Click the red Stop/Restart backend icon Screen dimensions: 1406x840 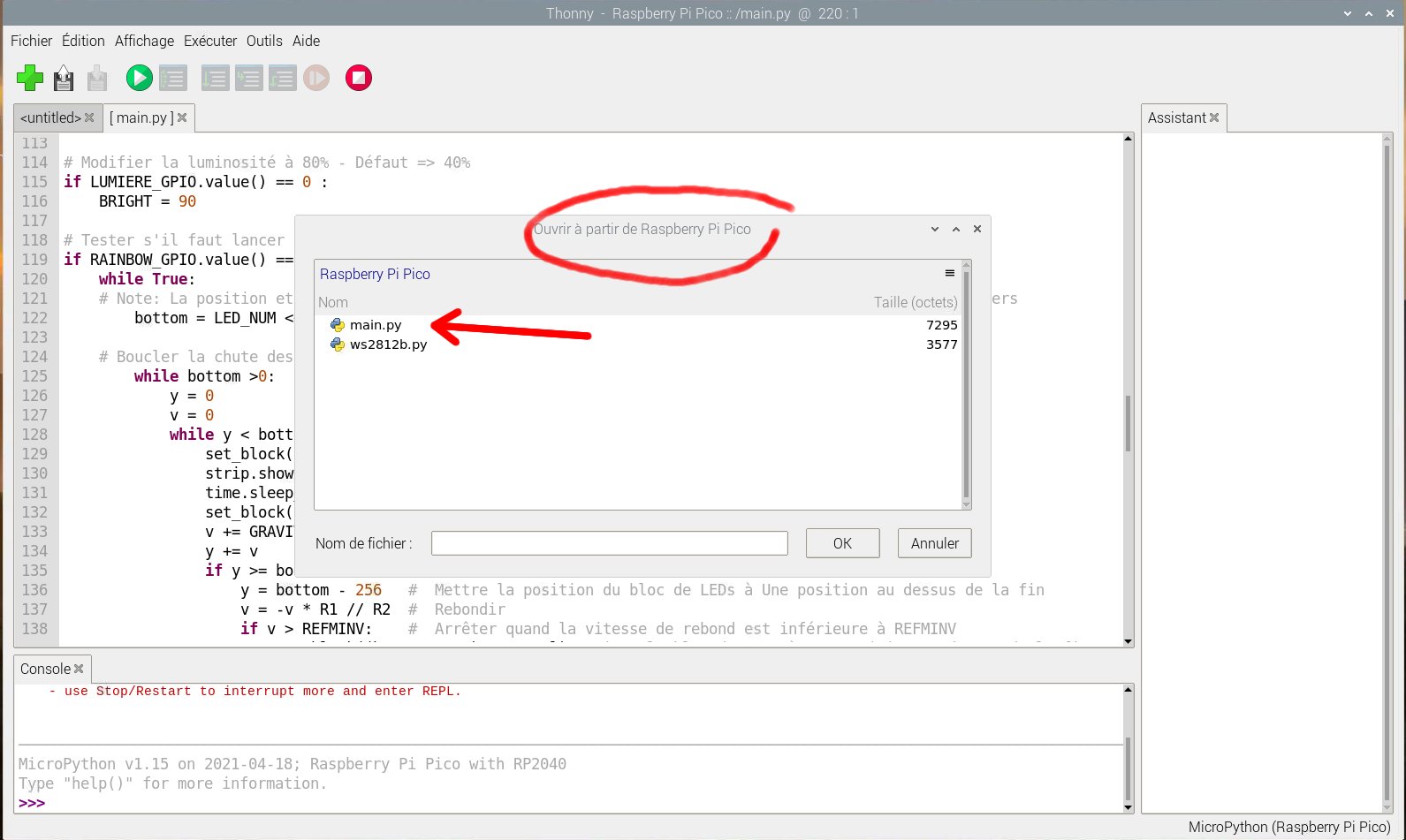pyautogui.click(x=358, y=78)
